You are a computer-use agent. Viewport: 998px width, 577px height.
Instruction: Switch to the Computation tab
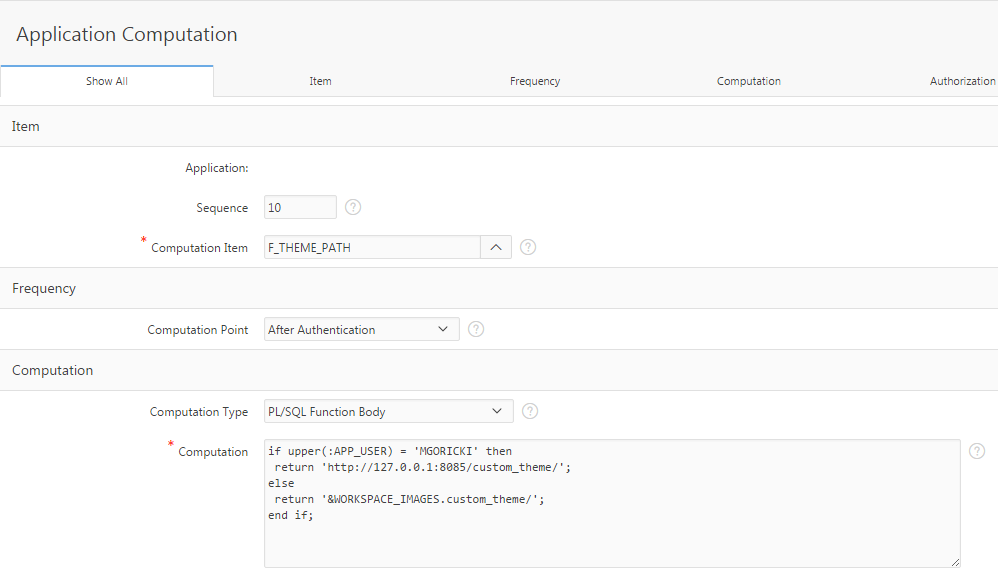pyautogui.click(x=748, y=81)
